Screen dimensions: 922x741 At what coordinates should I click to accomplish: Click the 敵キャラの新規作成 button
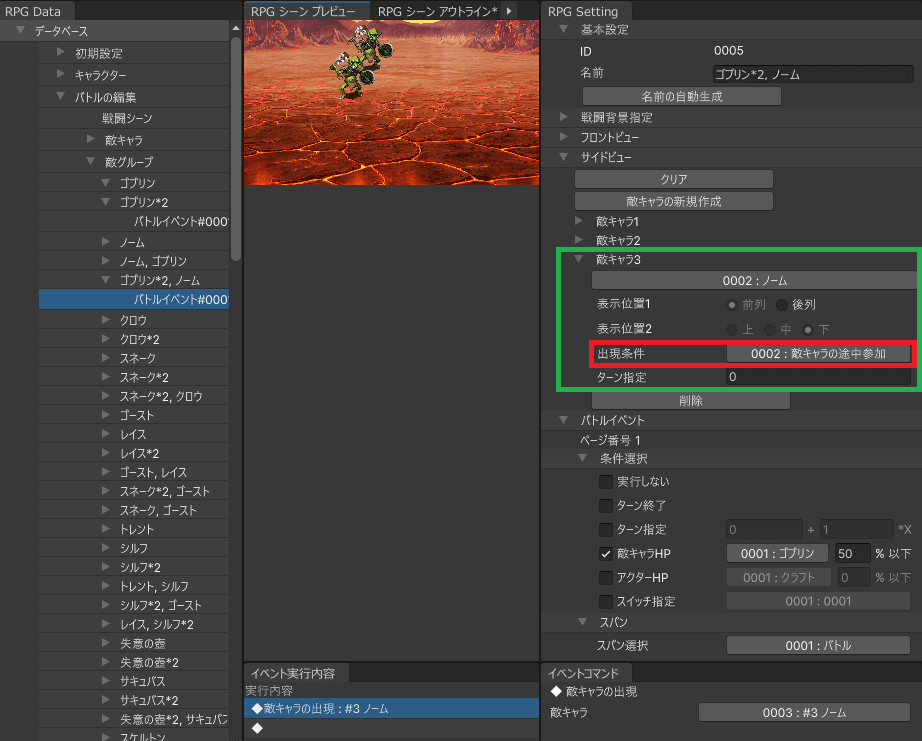673,201
